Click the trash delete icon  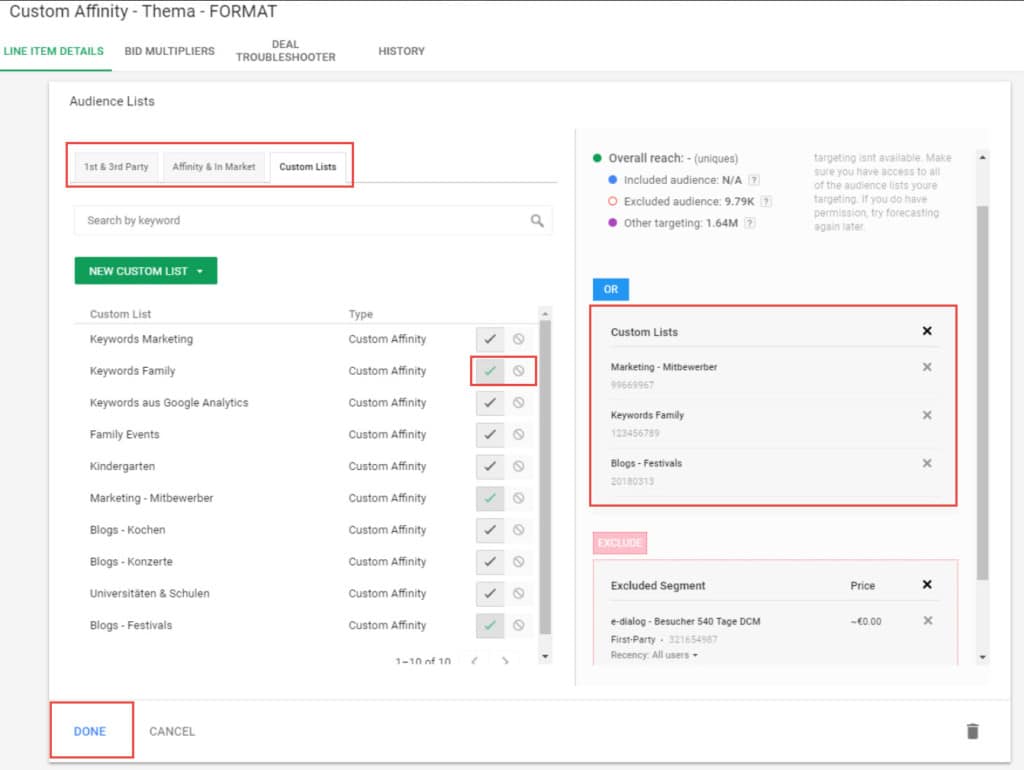pyautogui.click(x=972, y=731)
